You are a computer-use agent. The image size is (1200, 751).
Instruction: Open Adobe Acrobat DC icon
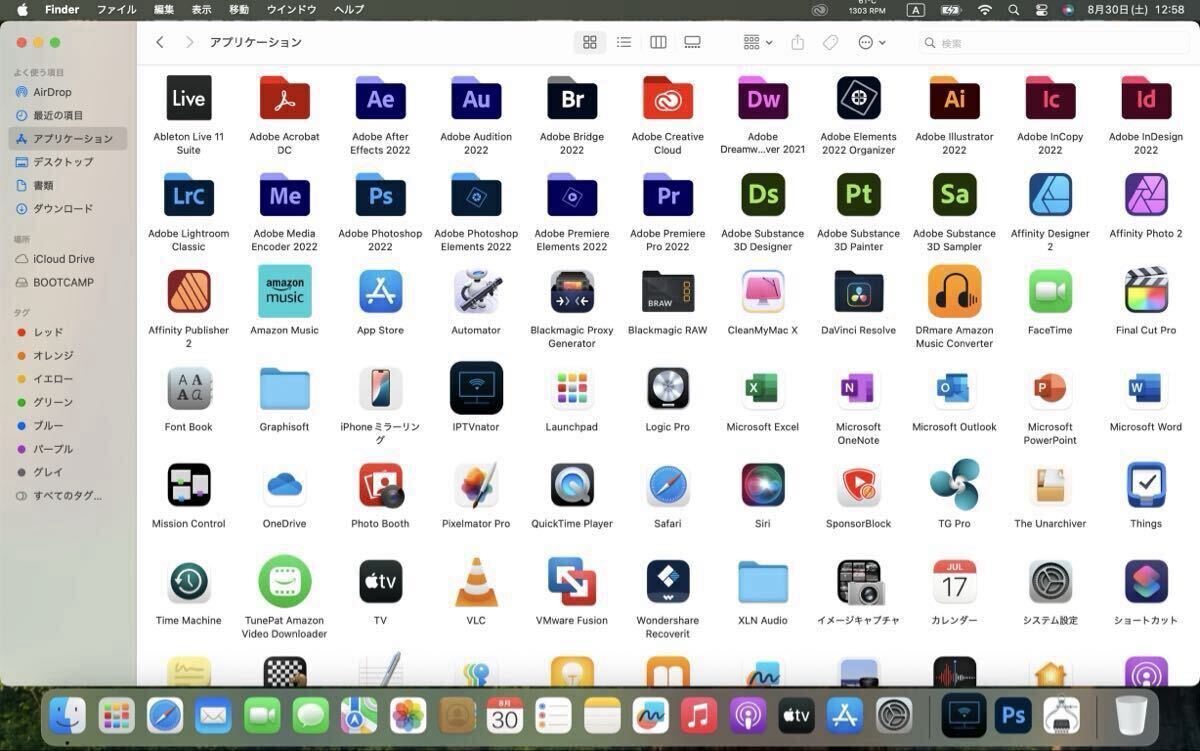[x=284, y=98]
